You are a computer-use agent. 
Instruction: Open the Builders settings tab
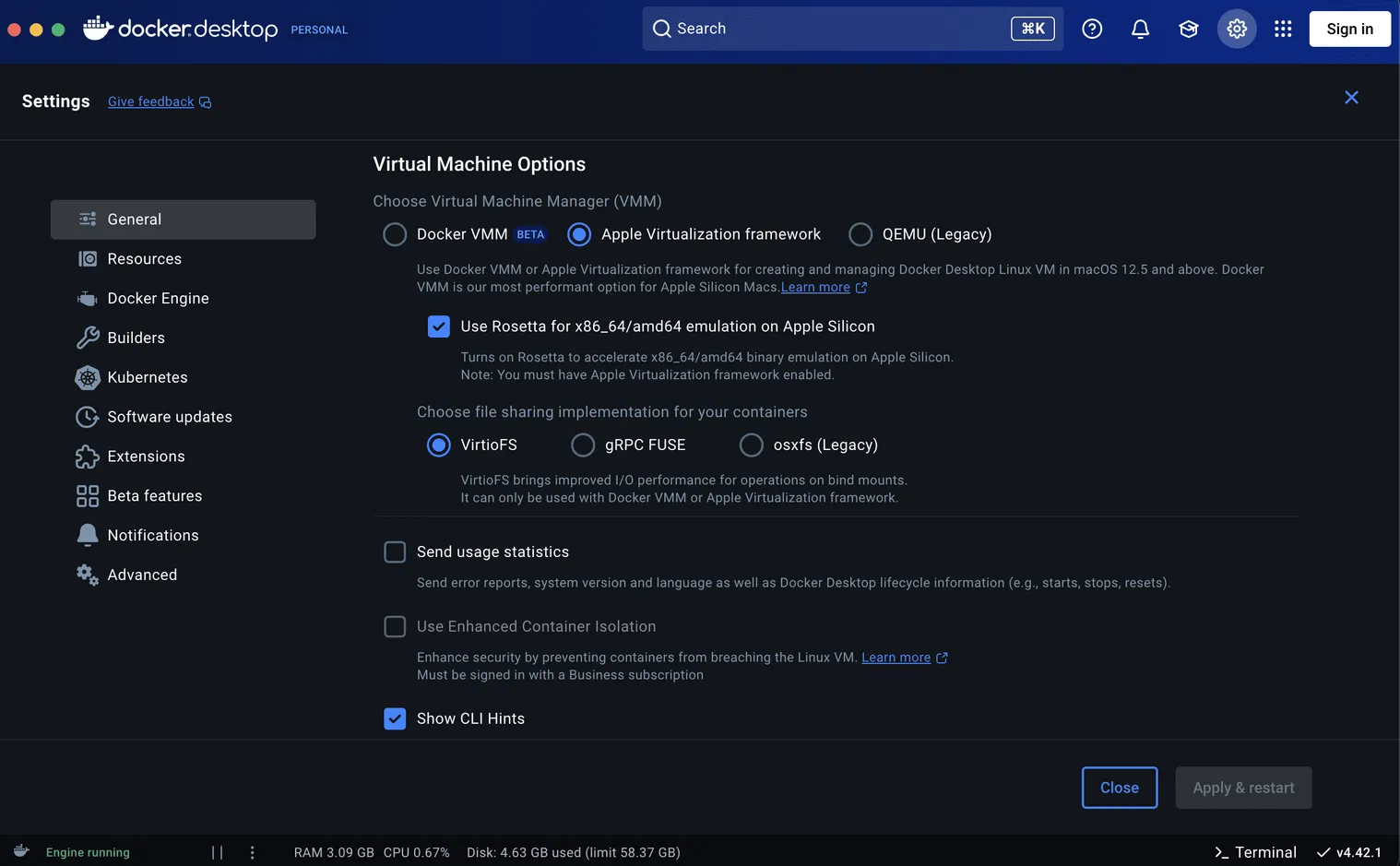click(183, 338)
